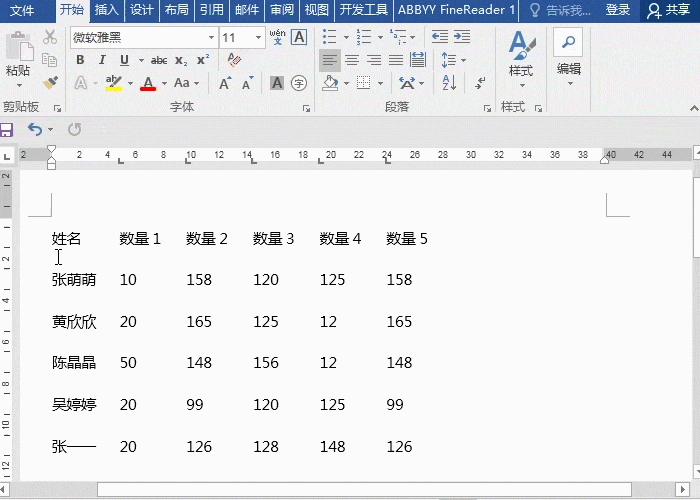
Task: Apply enclosed character 字 icon
Action: (x=299, y=83)
